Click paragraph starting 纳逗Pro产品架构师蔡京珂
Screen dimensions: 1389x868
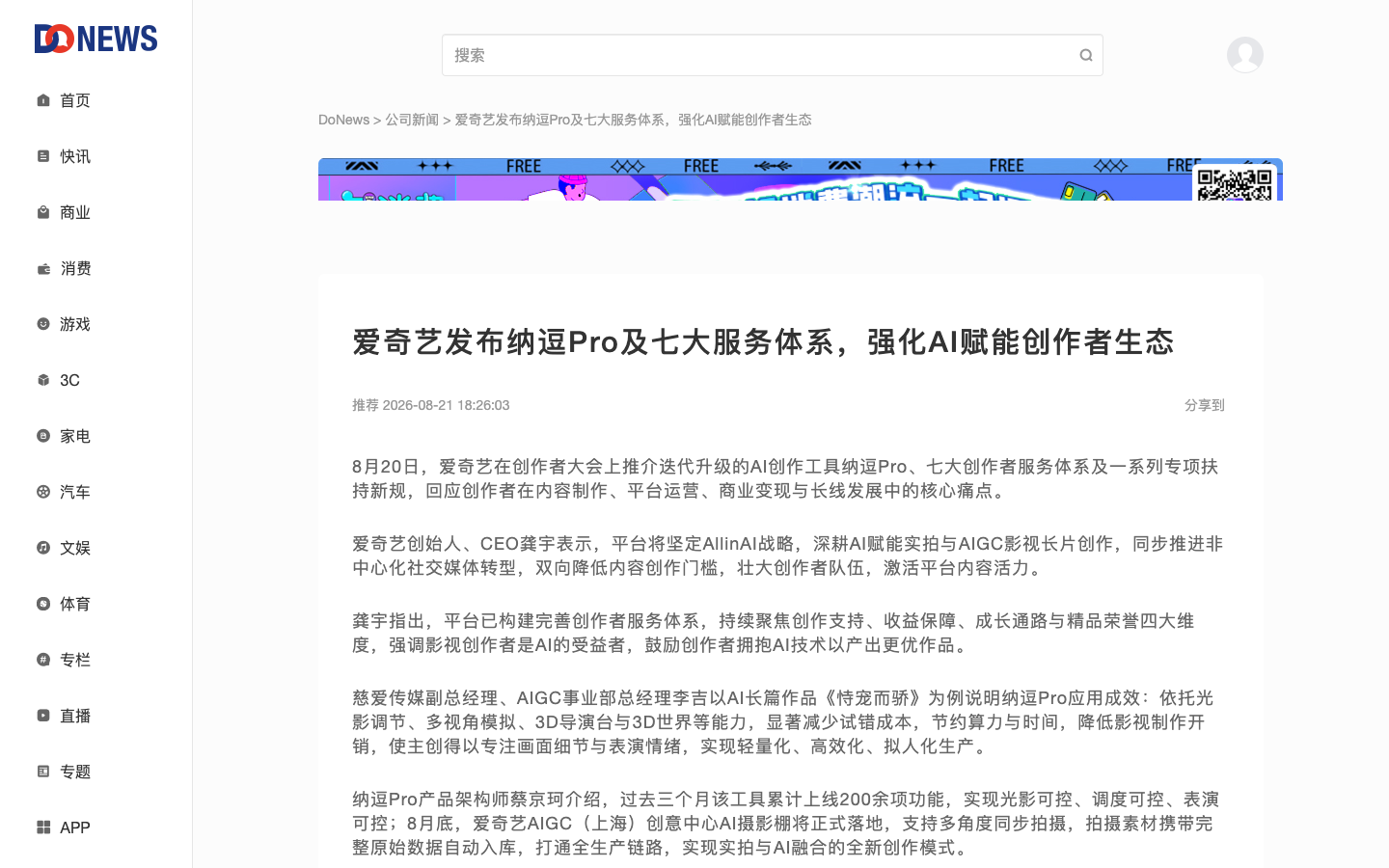click(x=786, y=823)
